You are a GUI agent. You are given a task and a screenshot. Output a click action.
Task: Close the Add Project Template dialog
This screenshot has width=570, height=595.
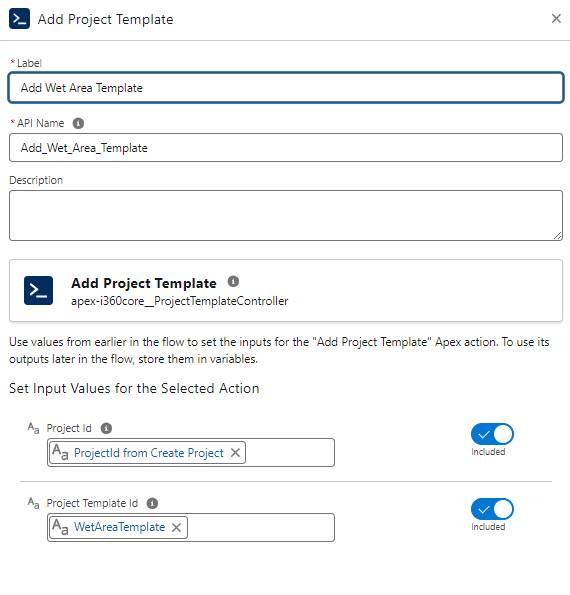(556, 19)
